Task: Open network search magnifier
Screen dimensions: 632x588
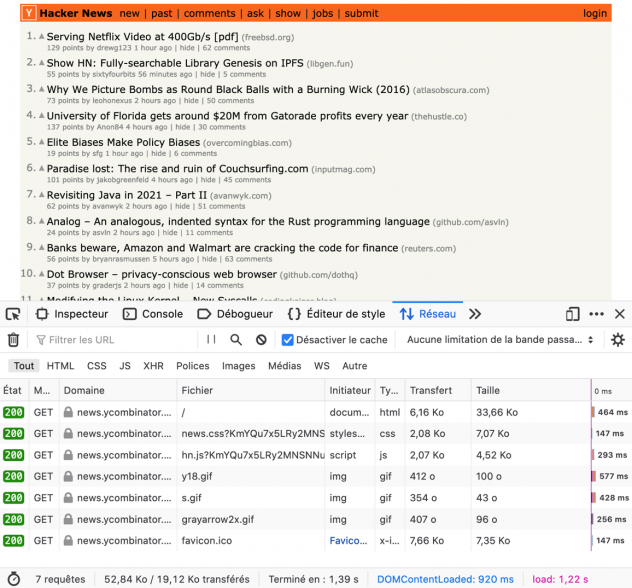Action: coord(236,340)
